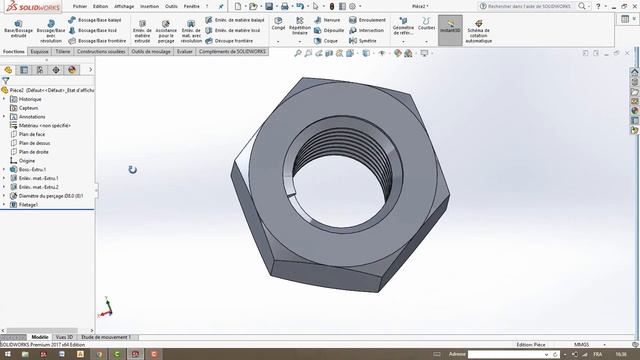
Task: Open the Vues 3D bottom tab
Action: tap(64, 337)
